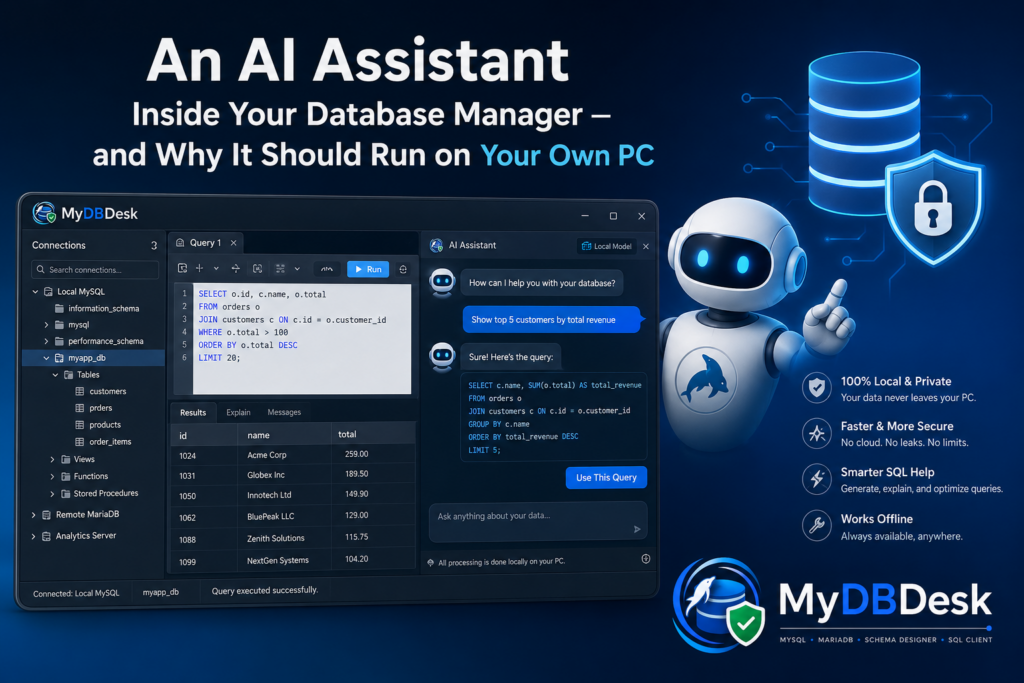This screenshot has width=1024, height=683.
Task: Click the bracketed-box icon in query toolbar
Action: click(x=258, y=268)
